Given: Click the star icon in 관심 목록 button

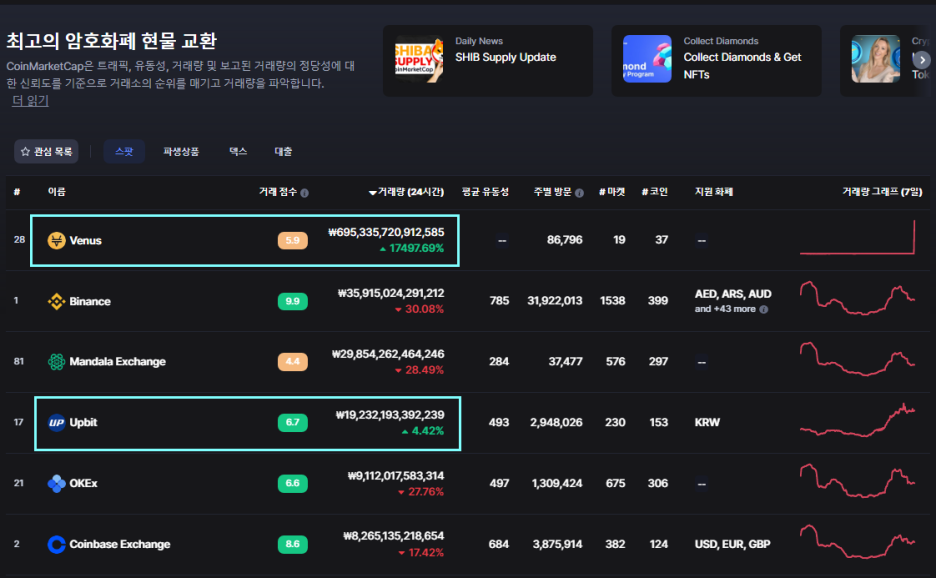Looking at the screenshot, I should tap(25, 152).
